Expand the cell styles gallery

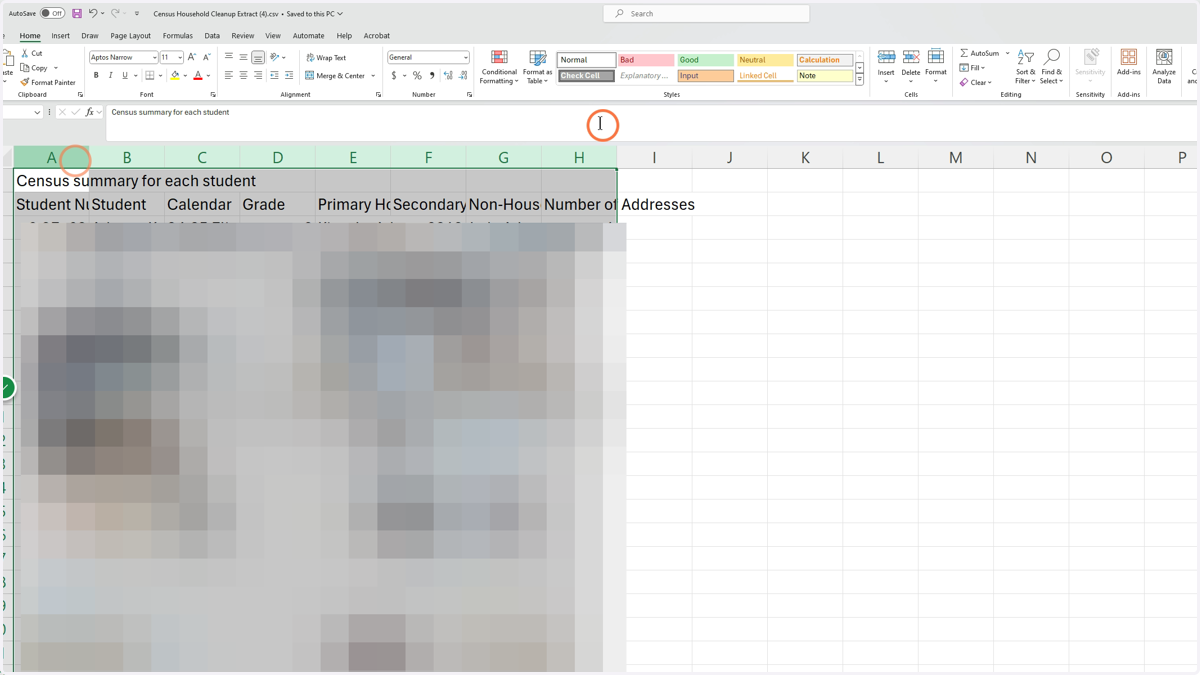tap(859, 80)
